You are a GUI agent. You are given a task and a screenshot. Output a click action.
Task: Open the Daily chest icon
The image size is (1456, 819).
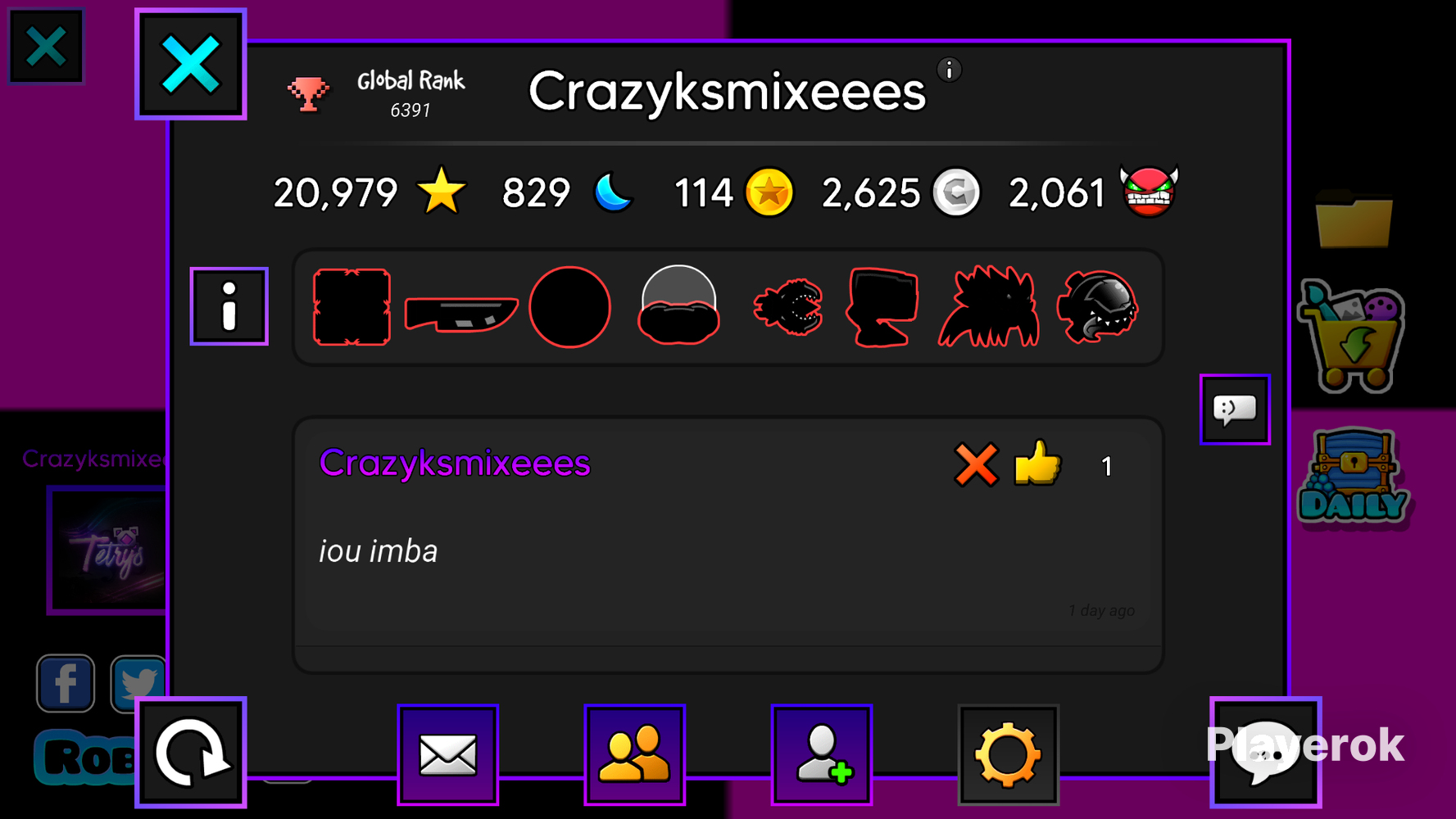click(1353, 477)
